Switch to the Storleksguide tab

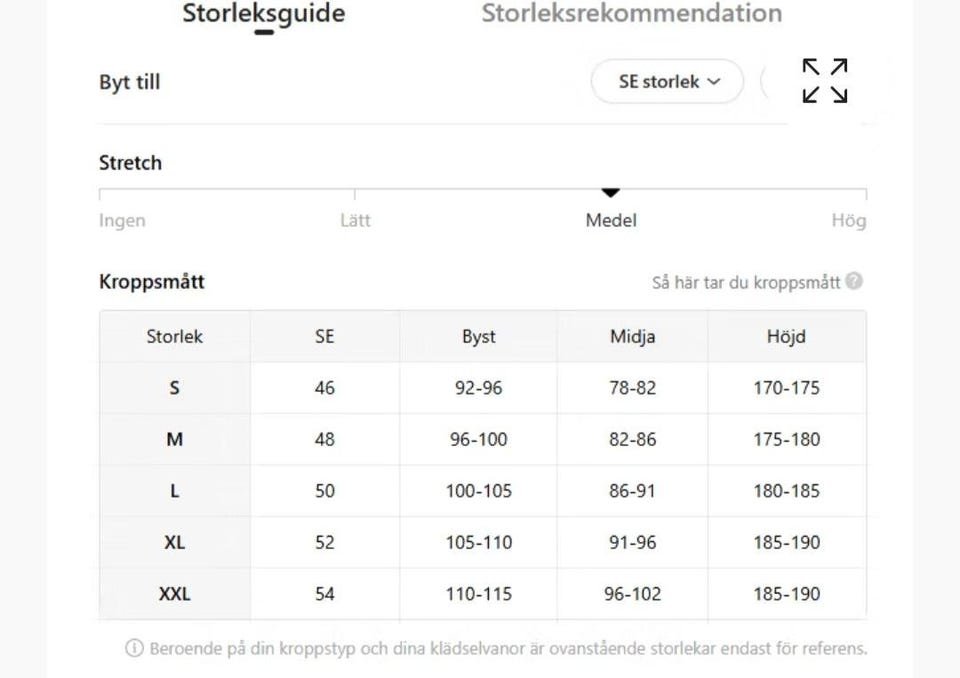pyautogui.click(x=264, y=14)
